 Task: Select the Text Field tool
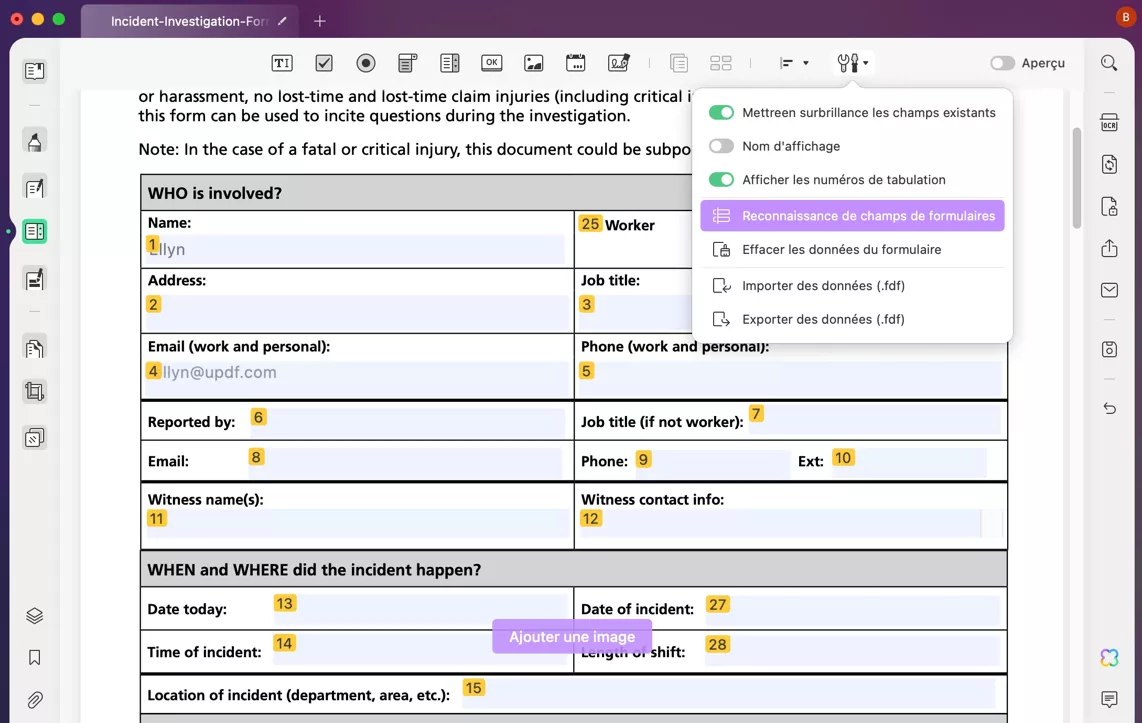[282, 63]
